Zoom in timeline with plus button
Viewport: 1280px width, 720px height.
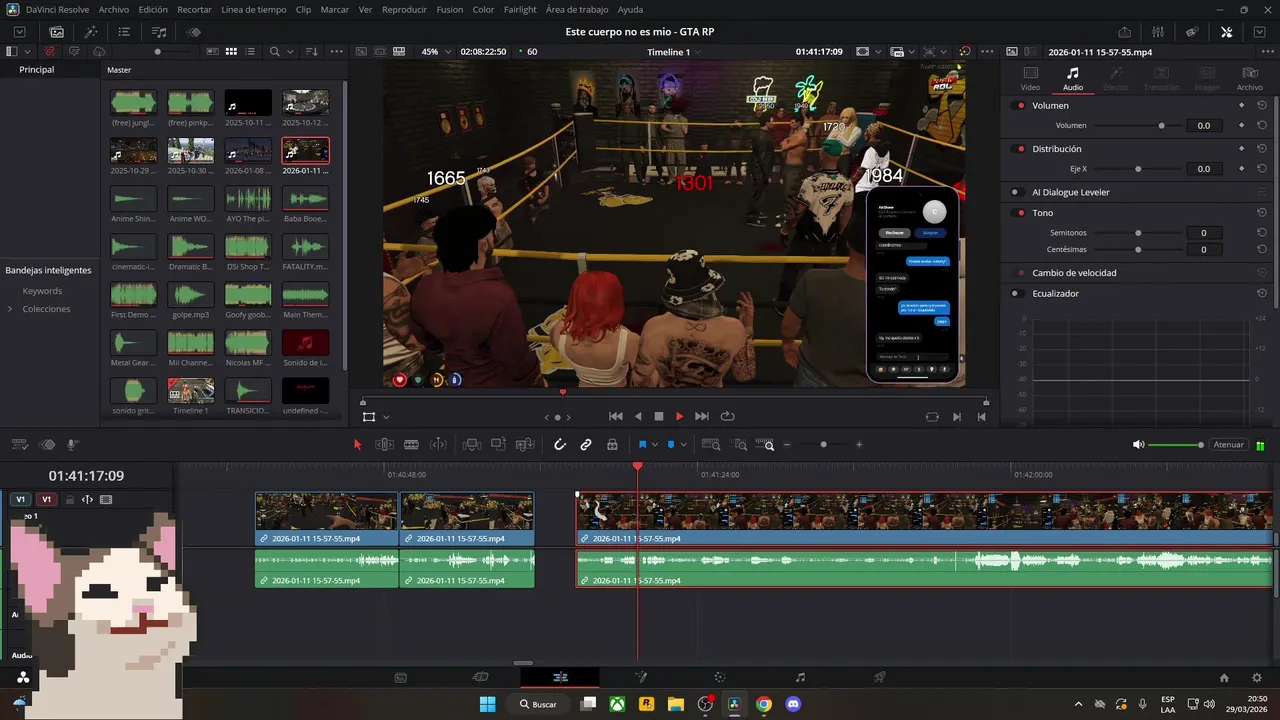pyautogui.click(x=859, y=445)
